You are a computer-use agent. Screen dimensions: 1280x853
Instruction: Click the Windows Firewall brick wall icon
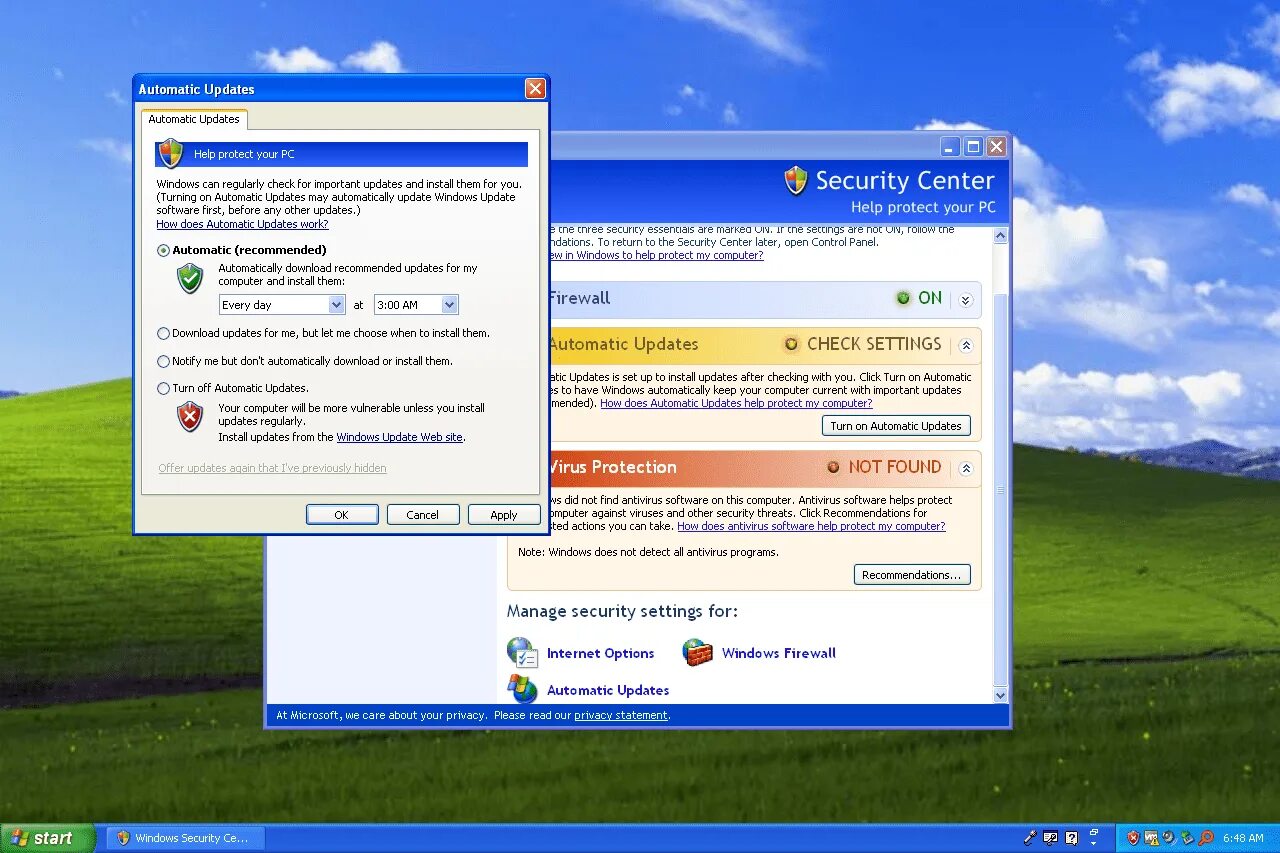pyautogui.click(x=697, y=653)
